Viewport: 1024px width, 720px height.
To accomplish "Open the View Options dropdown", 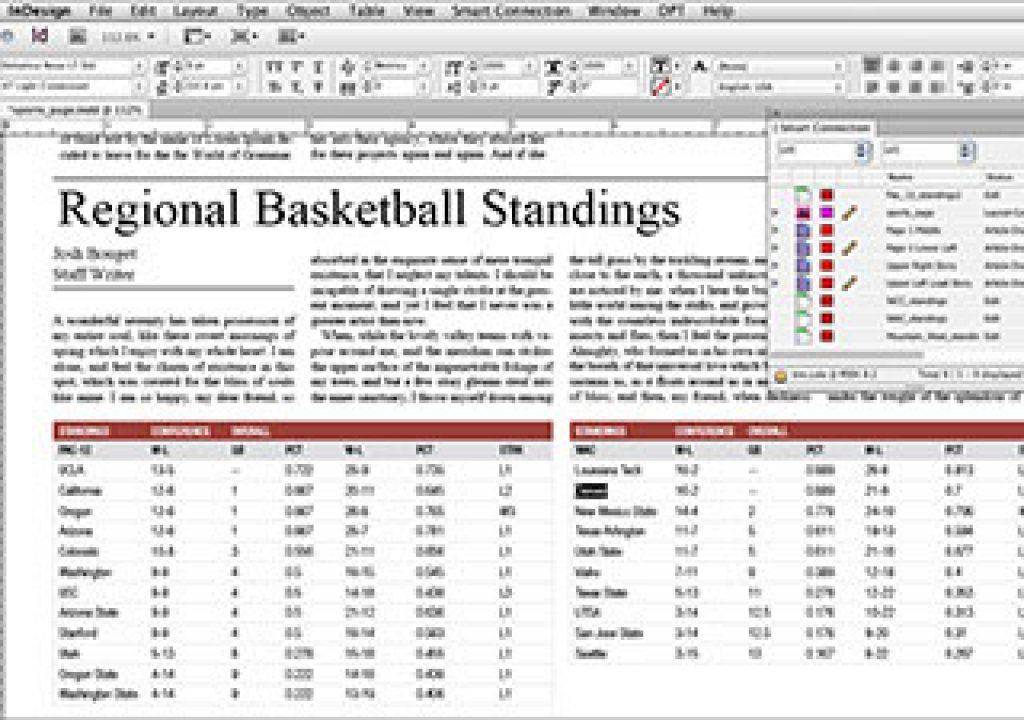I will pos(195,37).
